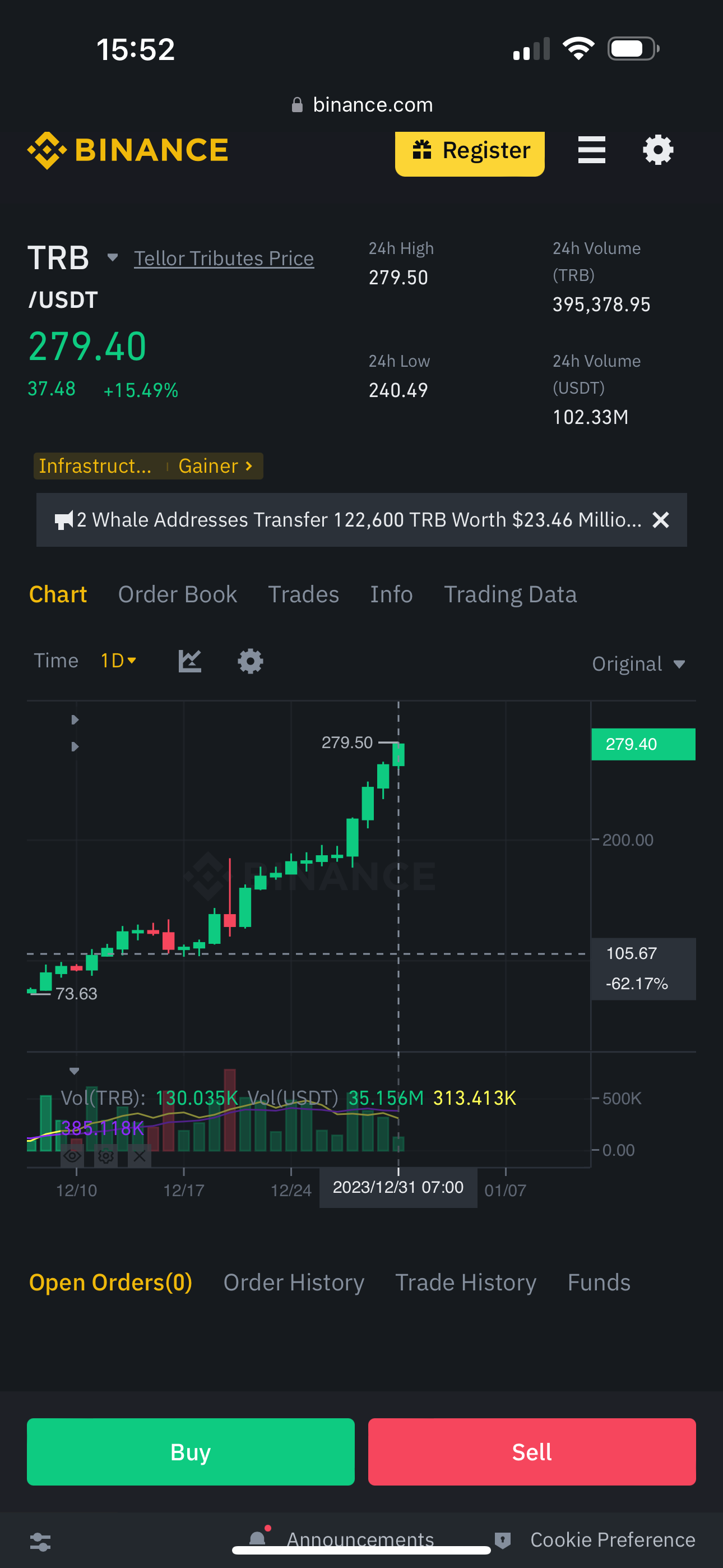
Task: Click the 24h TRB volume 395,378.95
Action: point(601,305)
